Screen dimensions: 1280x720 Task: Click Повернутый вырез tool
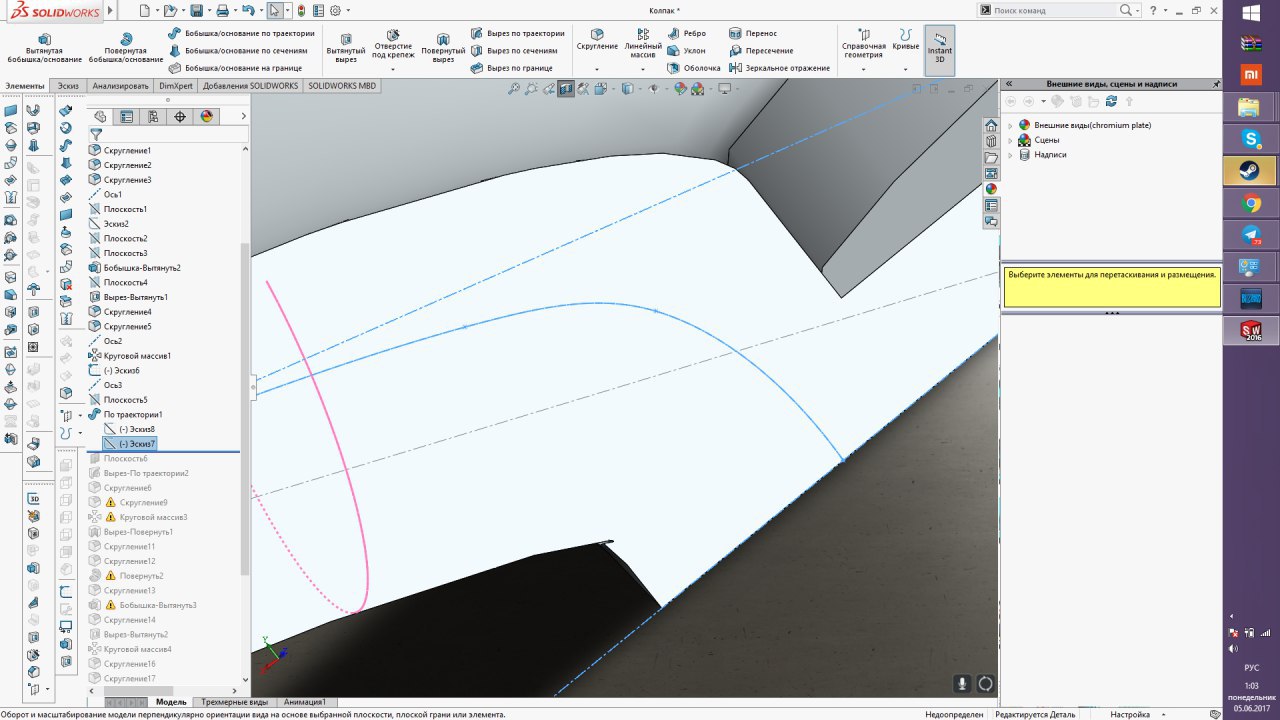tap(443, 47)
